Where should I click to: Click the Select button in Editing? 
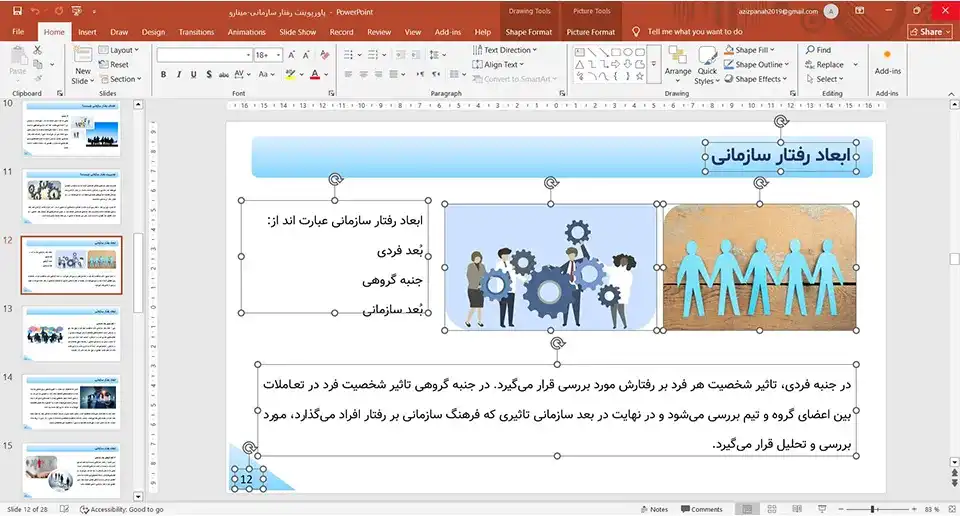[825, 79]
